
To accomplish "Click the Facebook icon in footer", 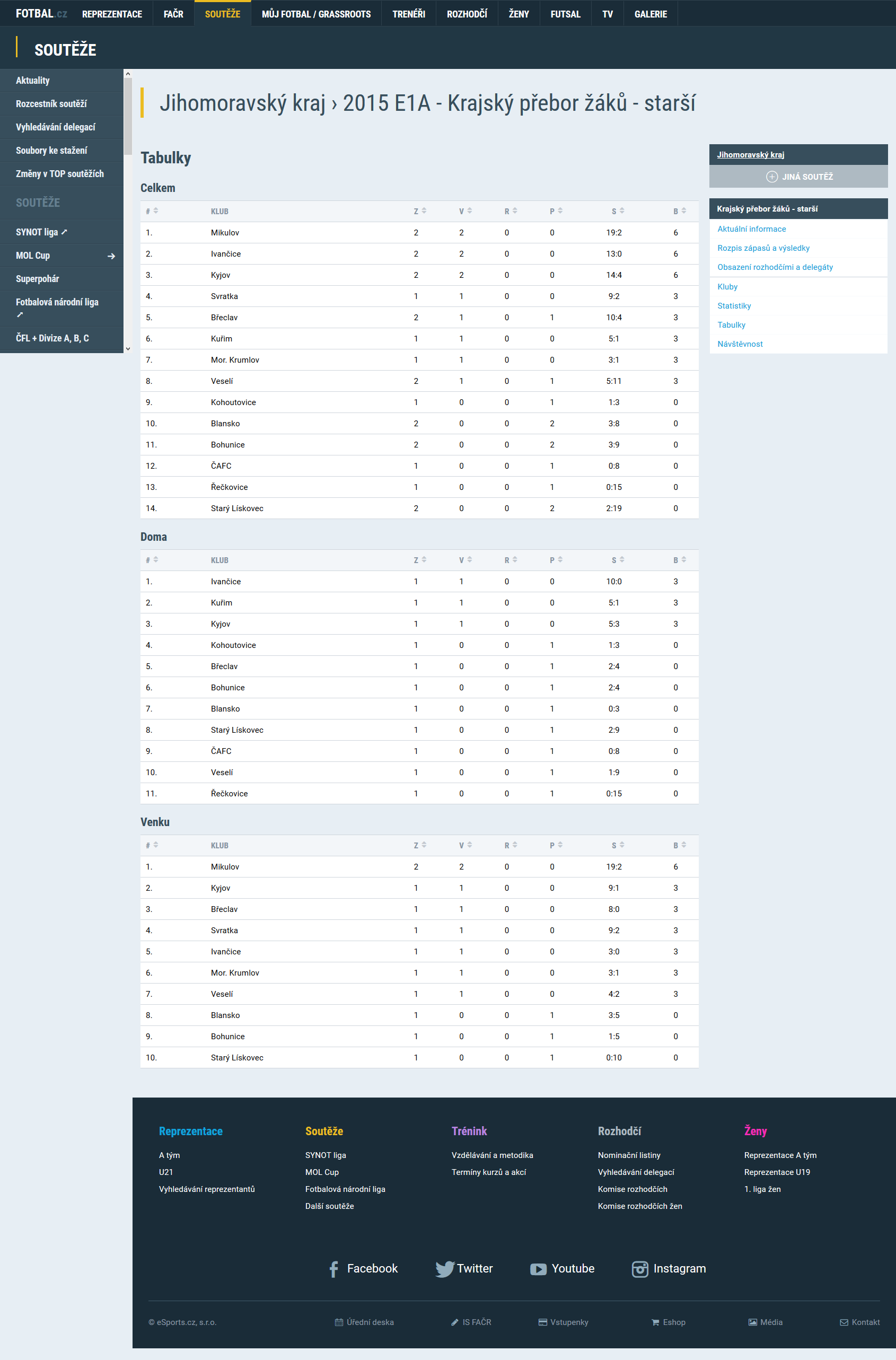I will (x=333, y=1269).
